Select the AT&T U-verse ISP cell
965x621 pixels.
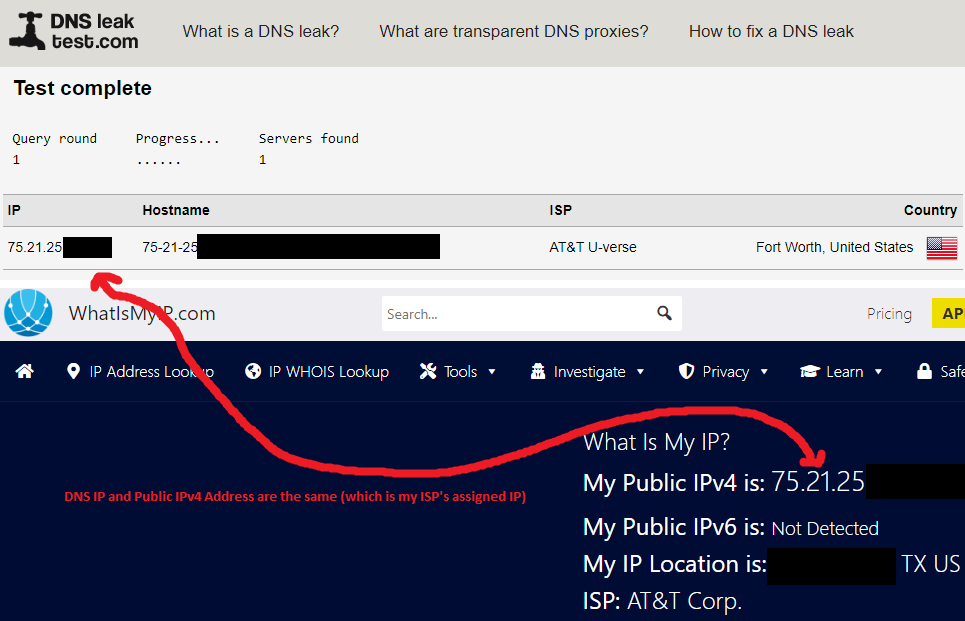click(593, 247)
